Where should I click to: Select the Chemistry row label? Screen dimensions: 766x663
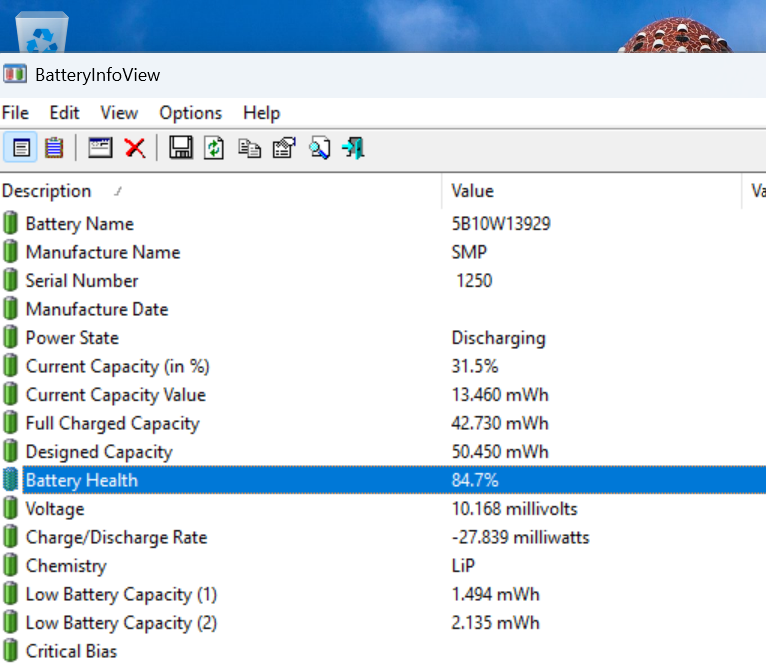(x=66, y=566)
